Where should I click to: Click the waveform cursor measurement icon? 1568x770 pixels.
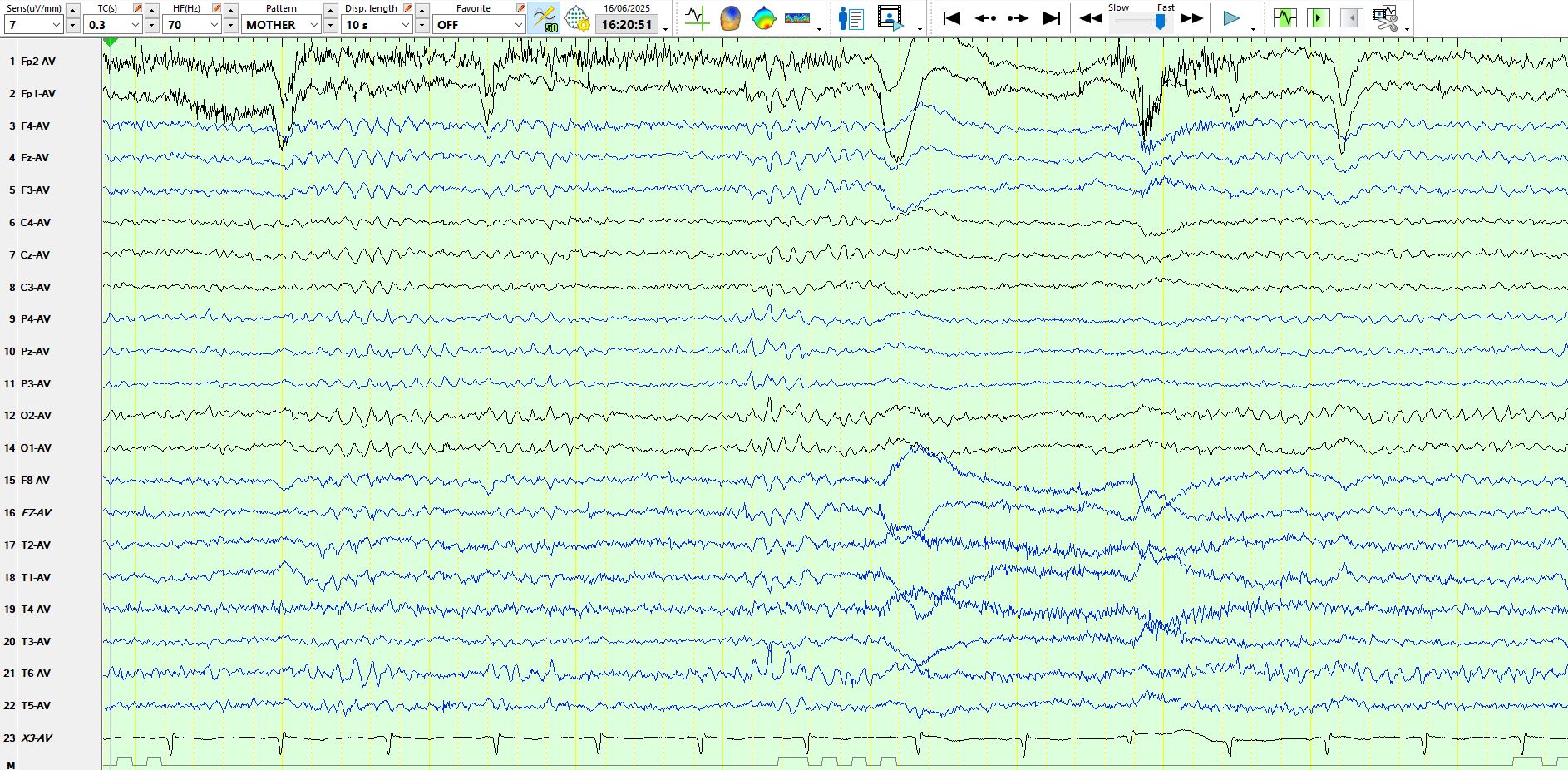[697, 18]
